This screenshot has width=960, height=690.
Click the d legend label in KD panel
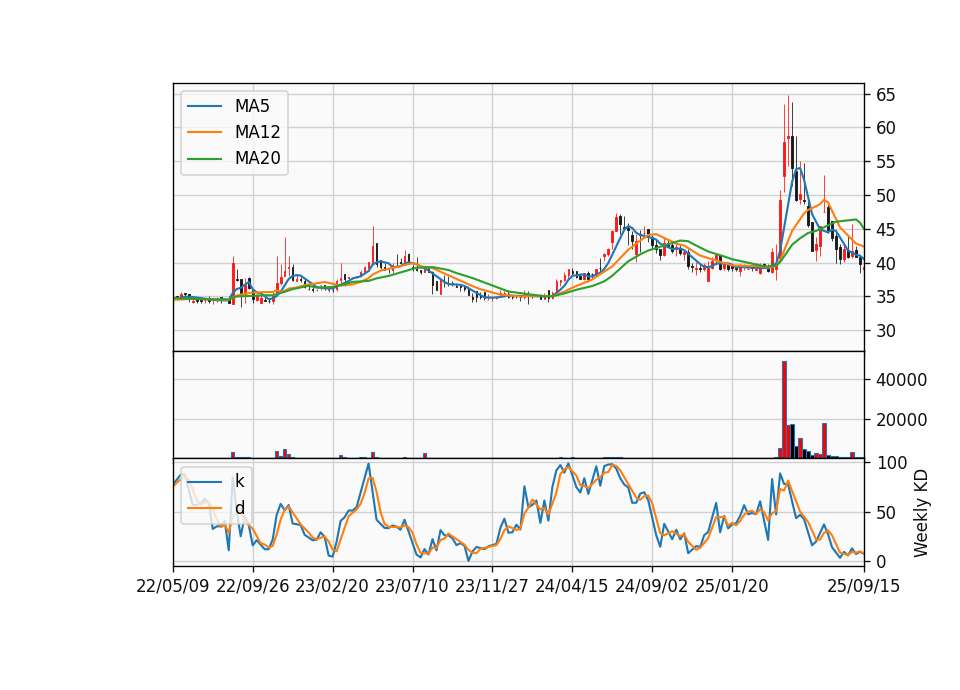pyautogui.click(x=239, y=508)
